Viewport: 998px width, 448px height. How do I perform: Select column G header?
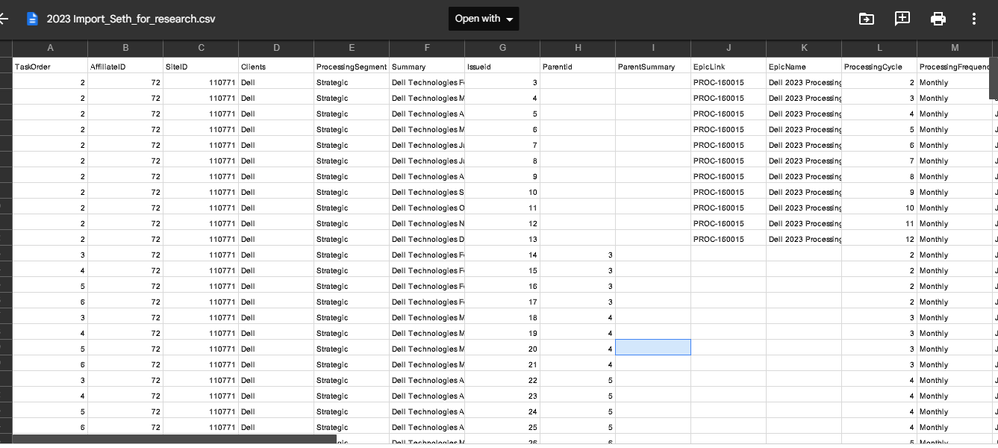pos(502,48)
